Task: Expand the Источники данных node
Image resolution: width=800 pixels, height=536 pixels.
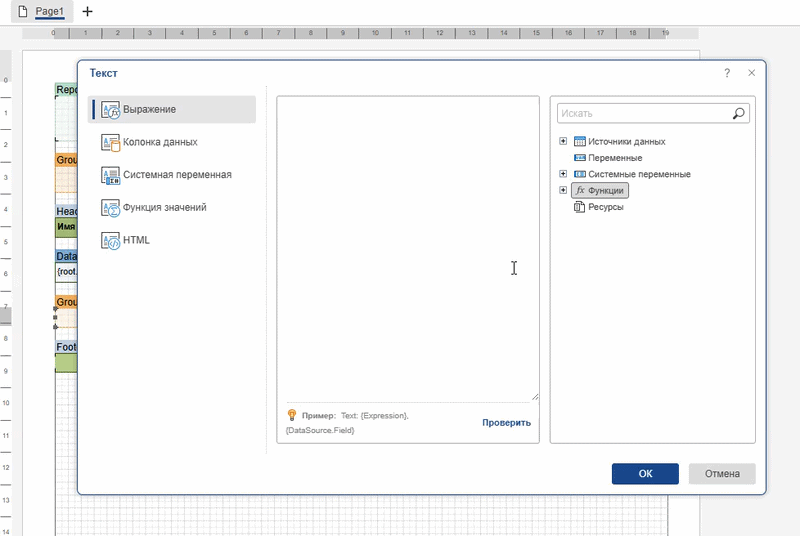Action: 564,142
